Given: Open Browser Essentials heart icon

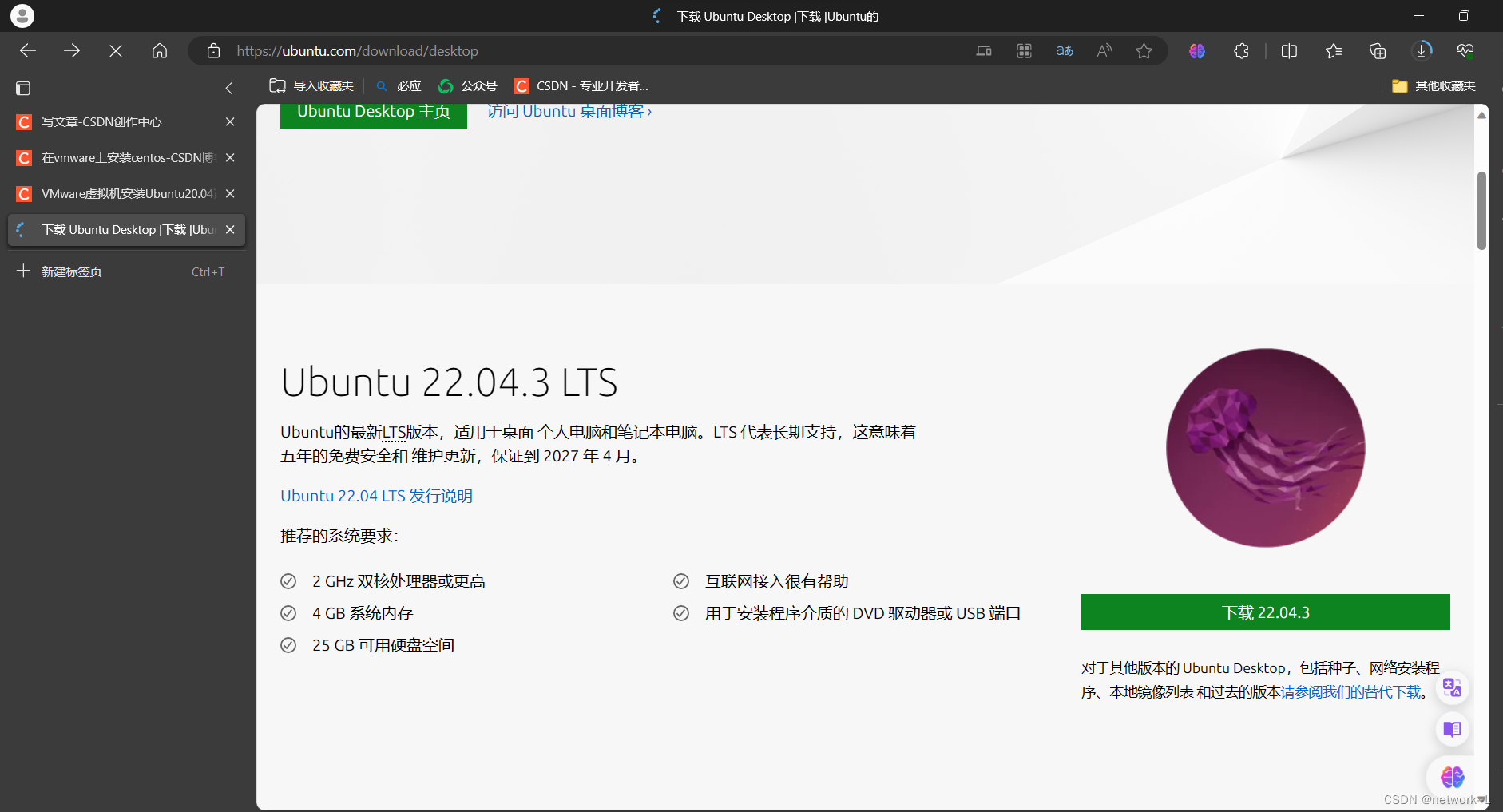Looking at the screenshot, I should tap(1466, 50).
